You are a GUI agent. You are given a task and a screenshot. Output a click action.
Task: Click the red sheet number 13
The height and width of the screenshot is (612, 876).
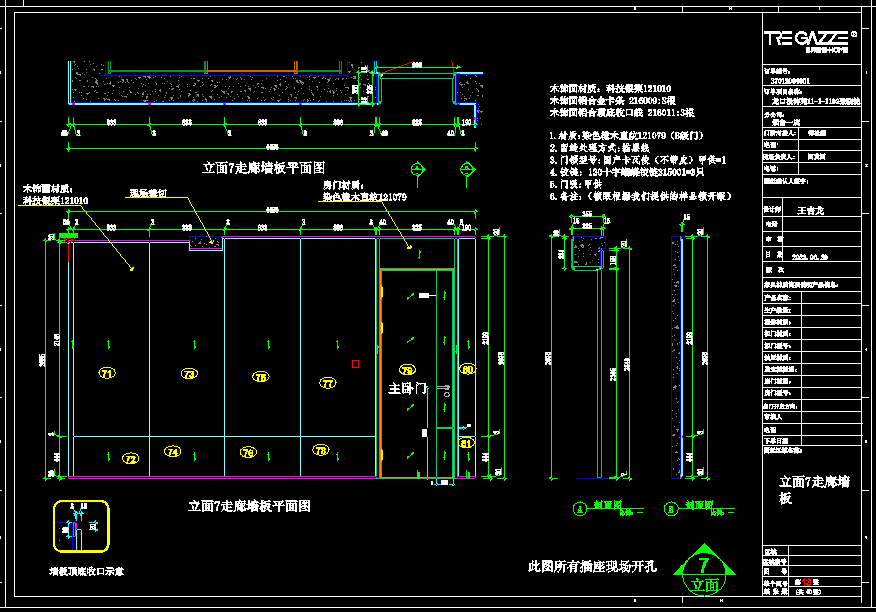click(x=806, y=582)
